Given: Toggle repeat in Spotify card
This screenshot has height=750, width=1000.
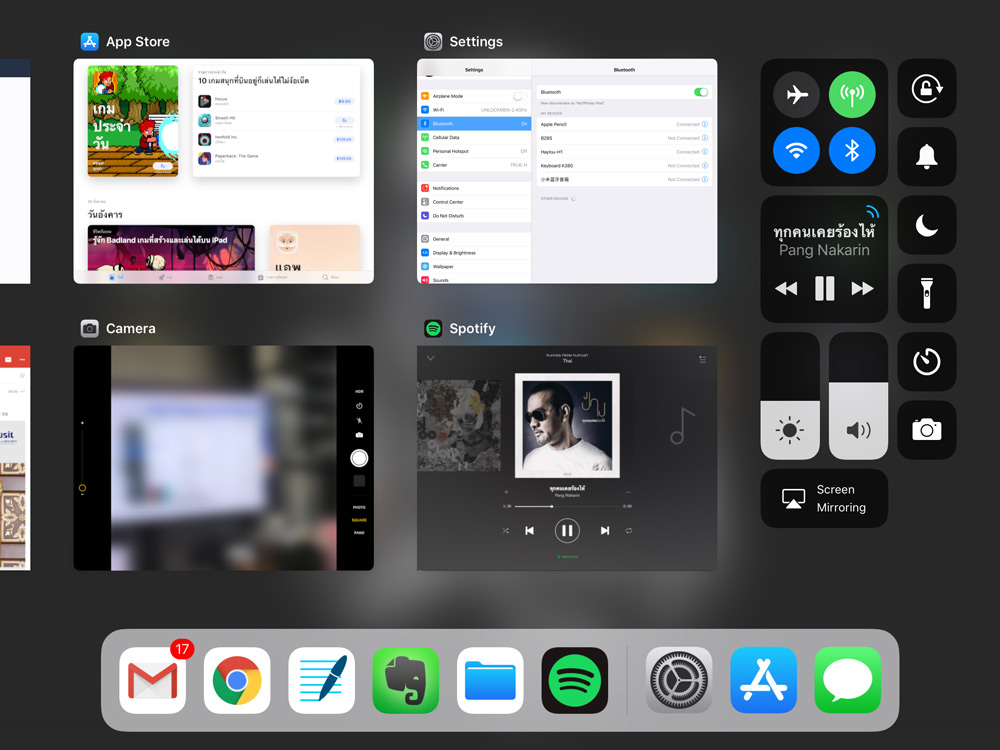Looking at the screenshot, I should tap(629, 531).
